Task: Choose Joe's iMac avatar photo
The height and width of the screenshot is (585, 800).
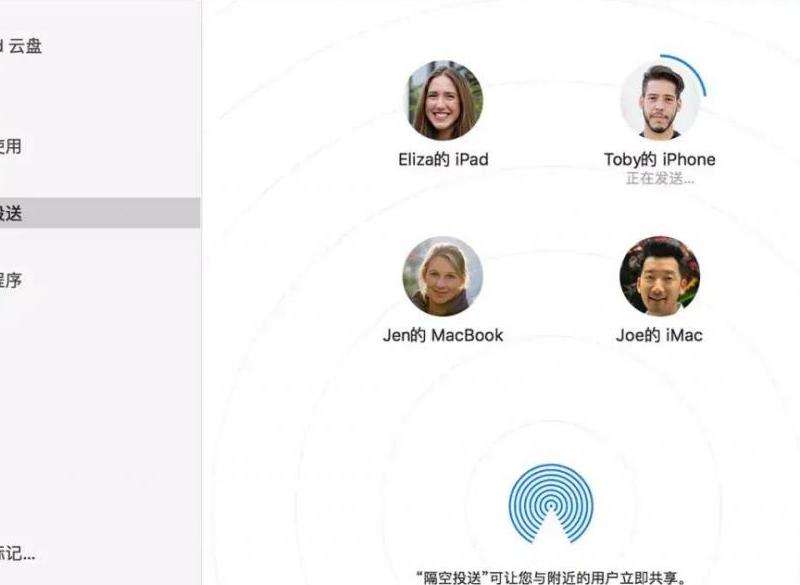Action: [x=660, y=276]
